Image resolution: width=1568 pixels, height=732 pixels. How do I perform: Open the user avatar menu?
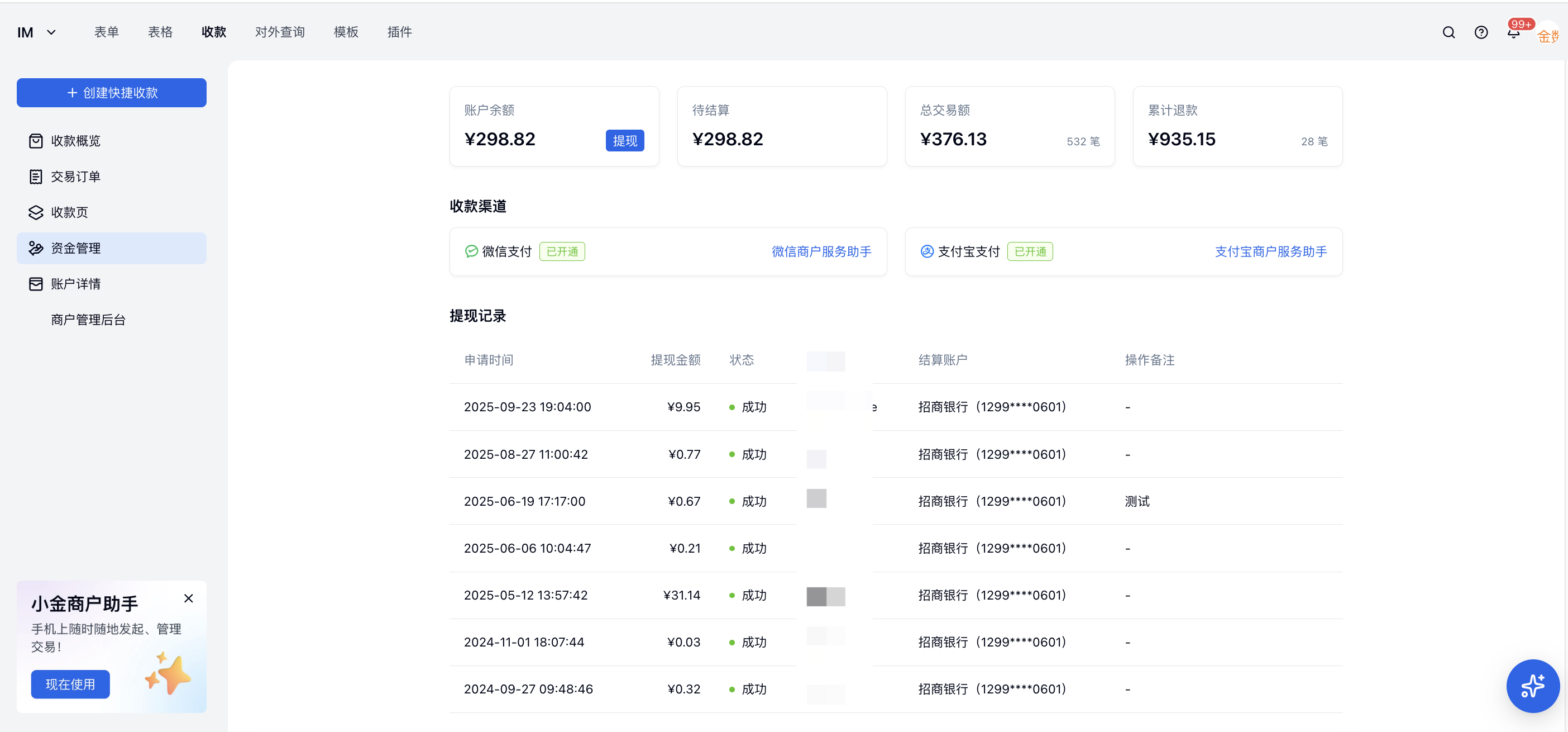(x=1548, y=34)
